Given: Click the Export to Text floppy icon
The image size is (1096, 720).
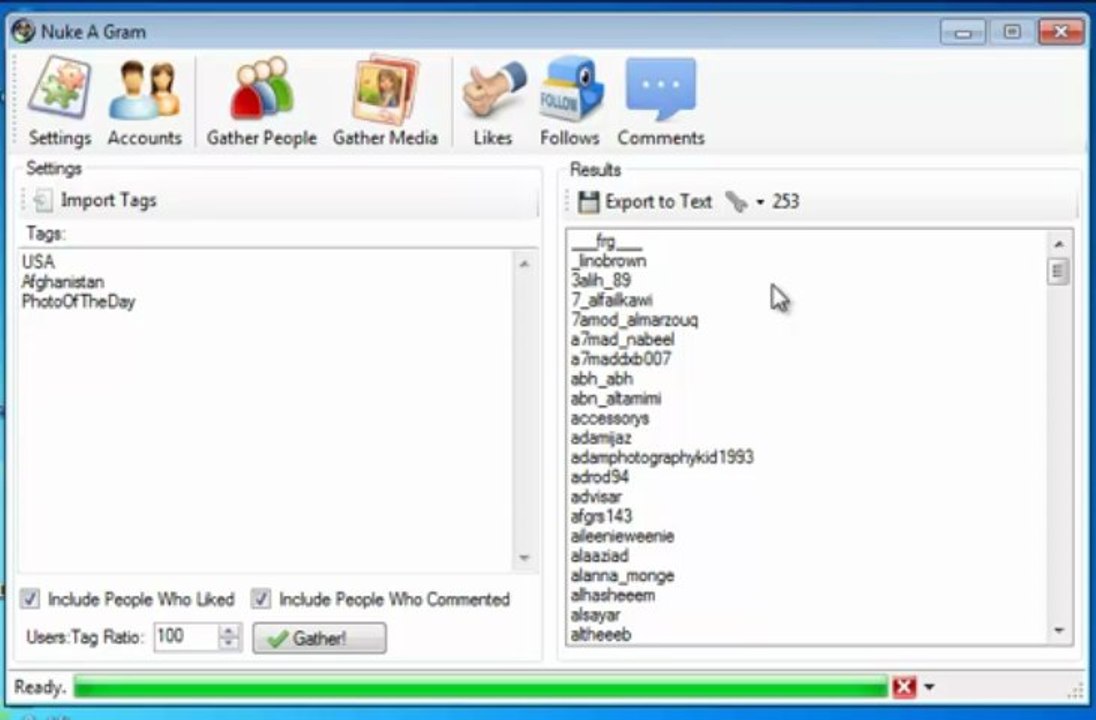Looking at the screenshot, I should click(x=589, y=202).
